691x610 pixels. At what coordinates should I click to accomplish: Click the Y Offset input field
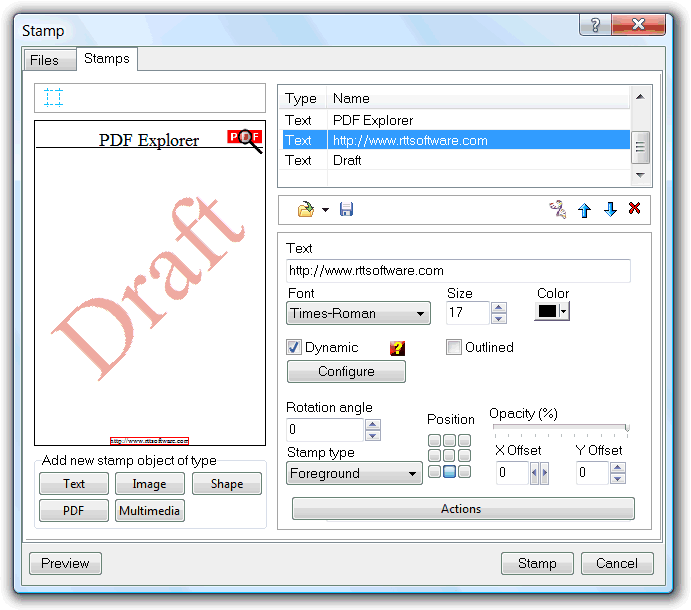click(x=593, y=473)
